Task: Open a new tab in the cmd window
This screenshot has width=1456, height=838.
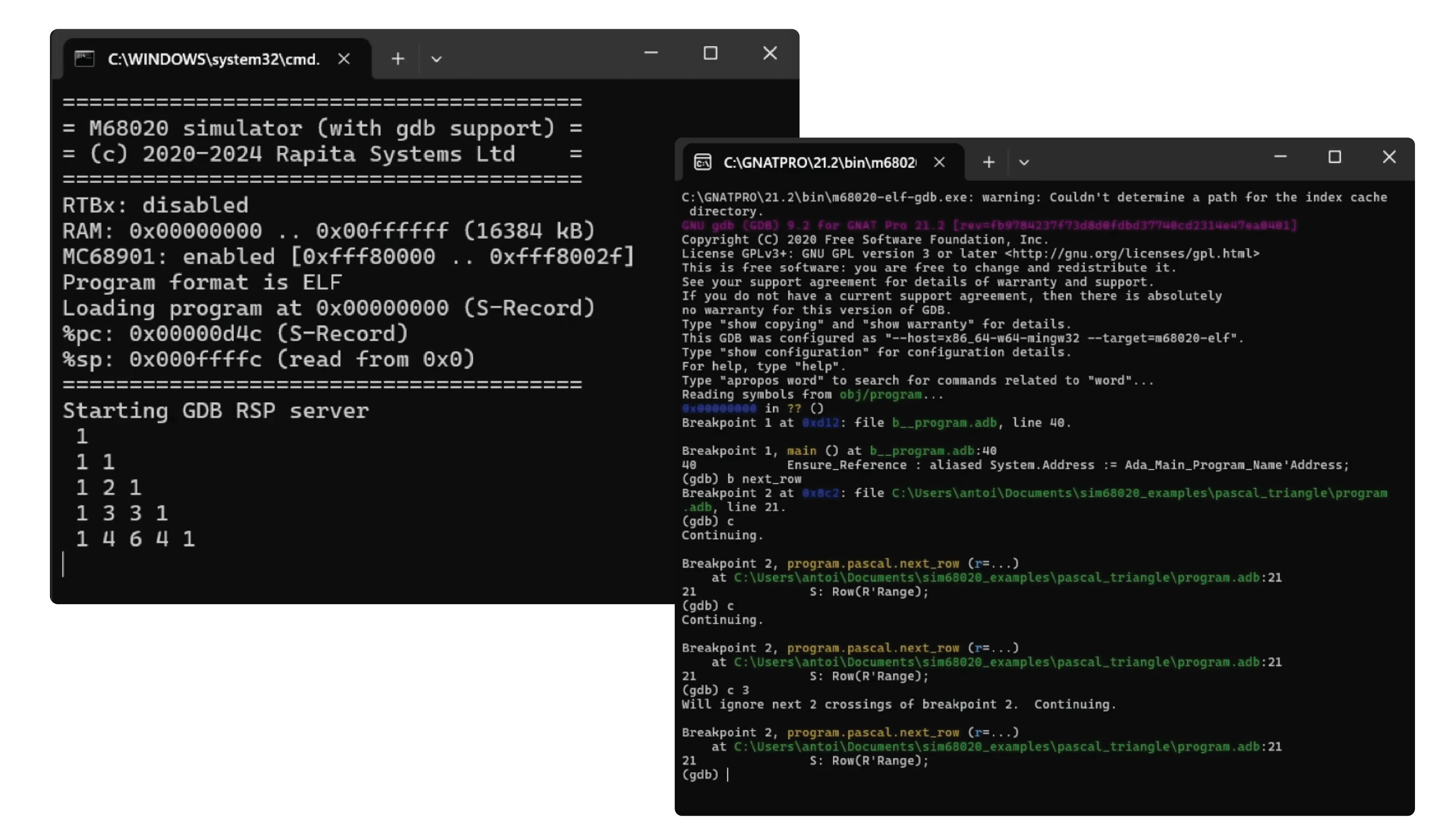Action: coord(398,58)
